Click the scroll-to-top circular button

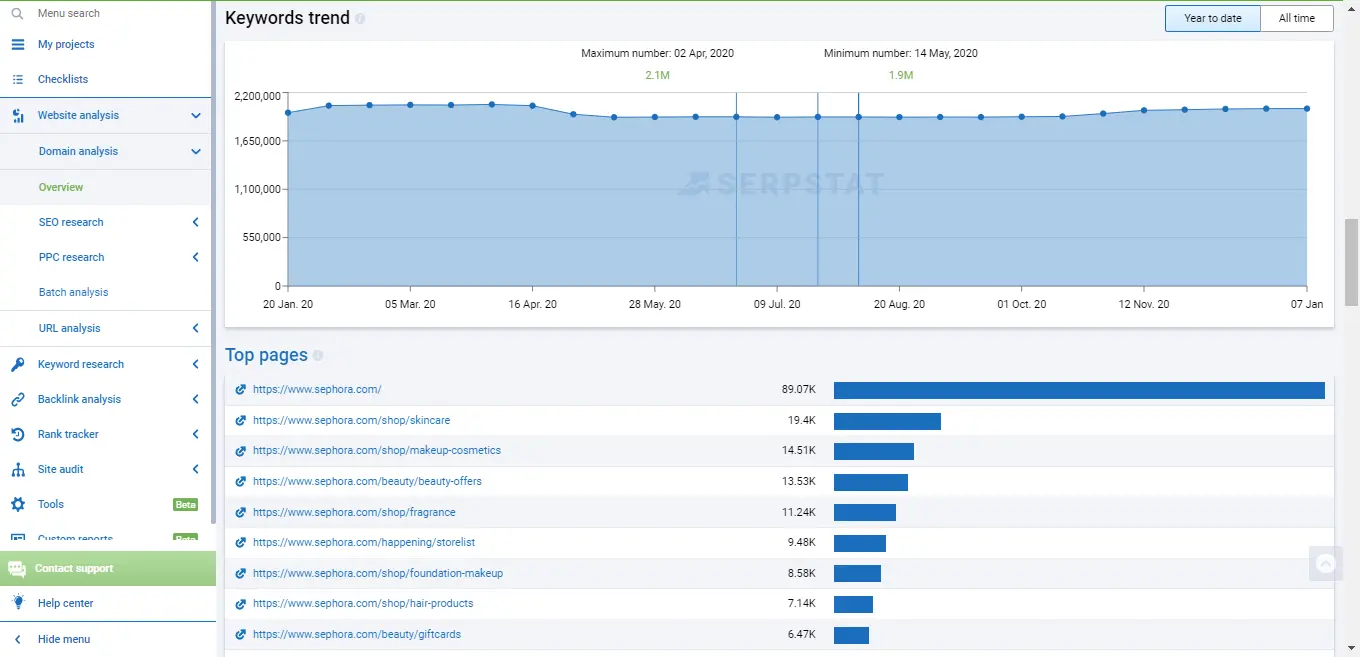pyautogui.click(x=1326, y=563)
